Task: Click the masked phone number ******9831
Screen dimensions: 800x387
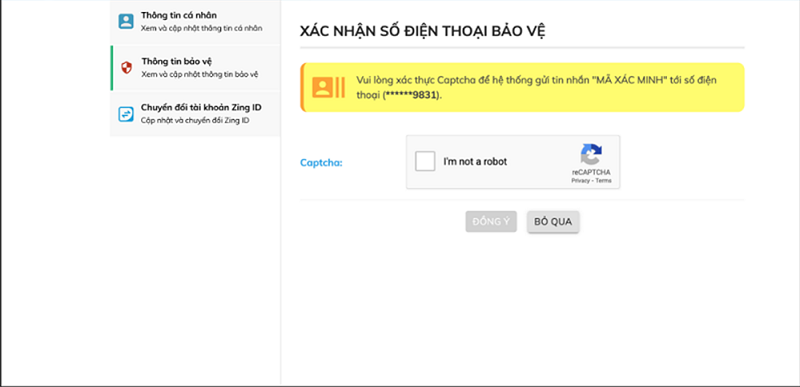Action: click(x=412, y=95)
